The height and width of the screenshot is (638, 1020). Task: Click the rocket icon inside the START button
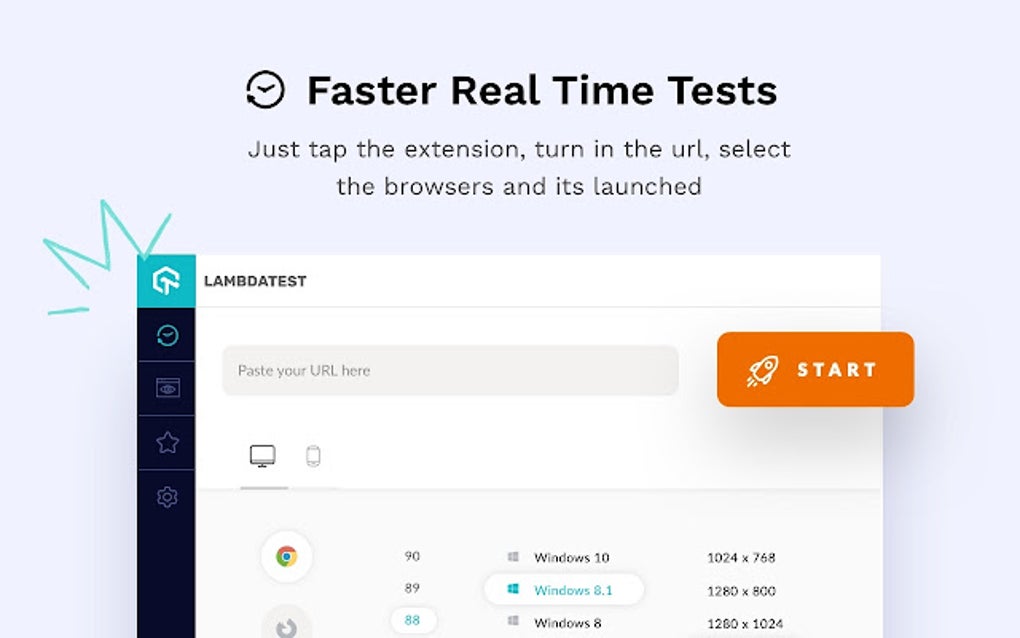(763, 369)
